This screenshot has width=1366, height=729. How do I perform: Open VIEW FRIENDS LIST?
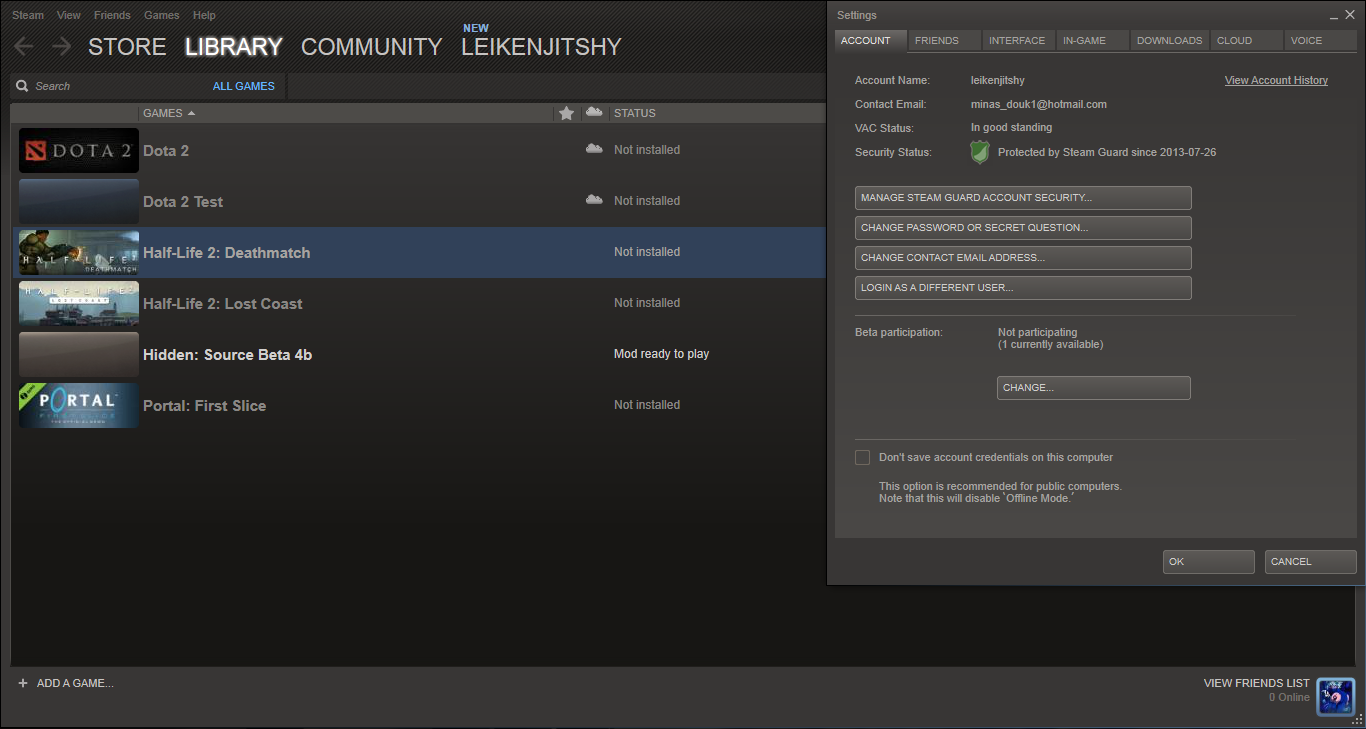(1256, 683)
